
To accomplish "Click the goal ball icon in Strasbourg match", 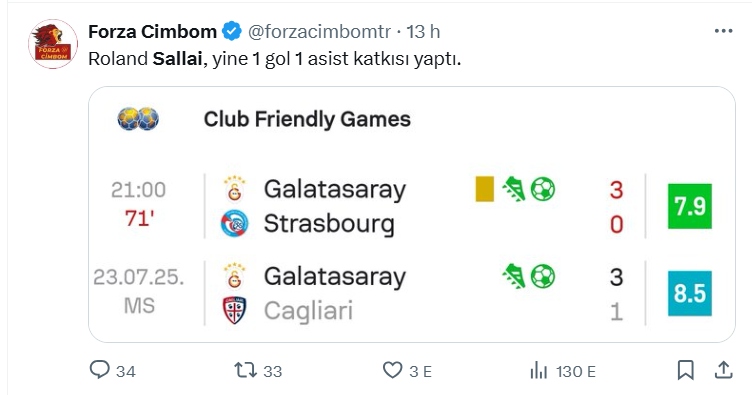I will click(543, 189).
